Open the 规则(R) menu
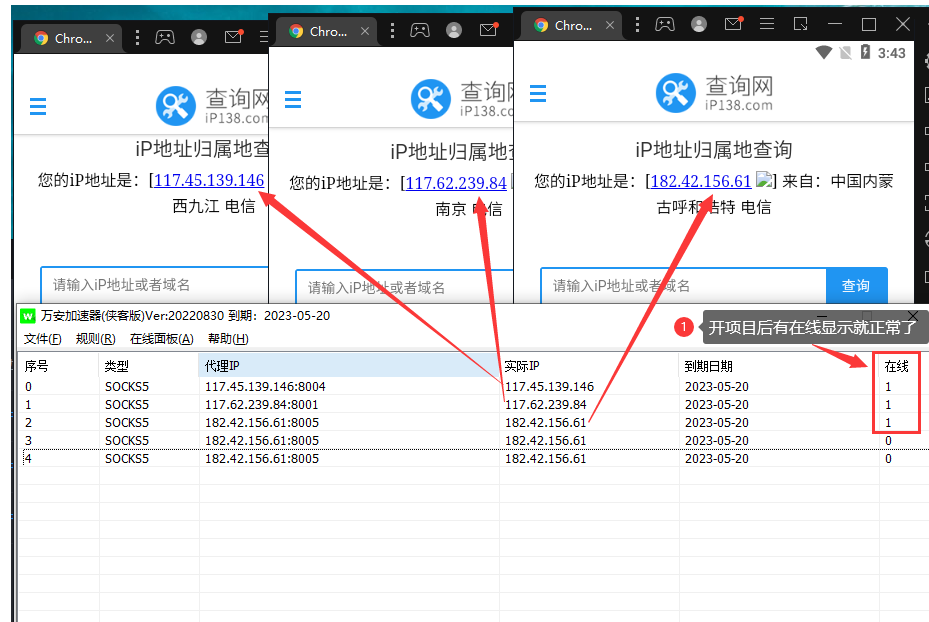 95,339
